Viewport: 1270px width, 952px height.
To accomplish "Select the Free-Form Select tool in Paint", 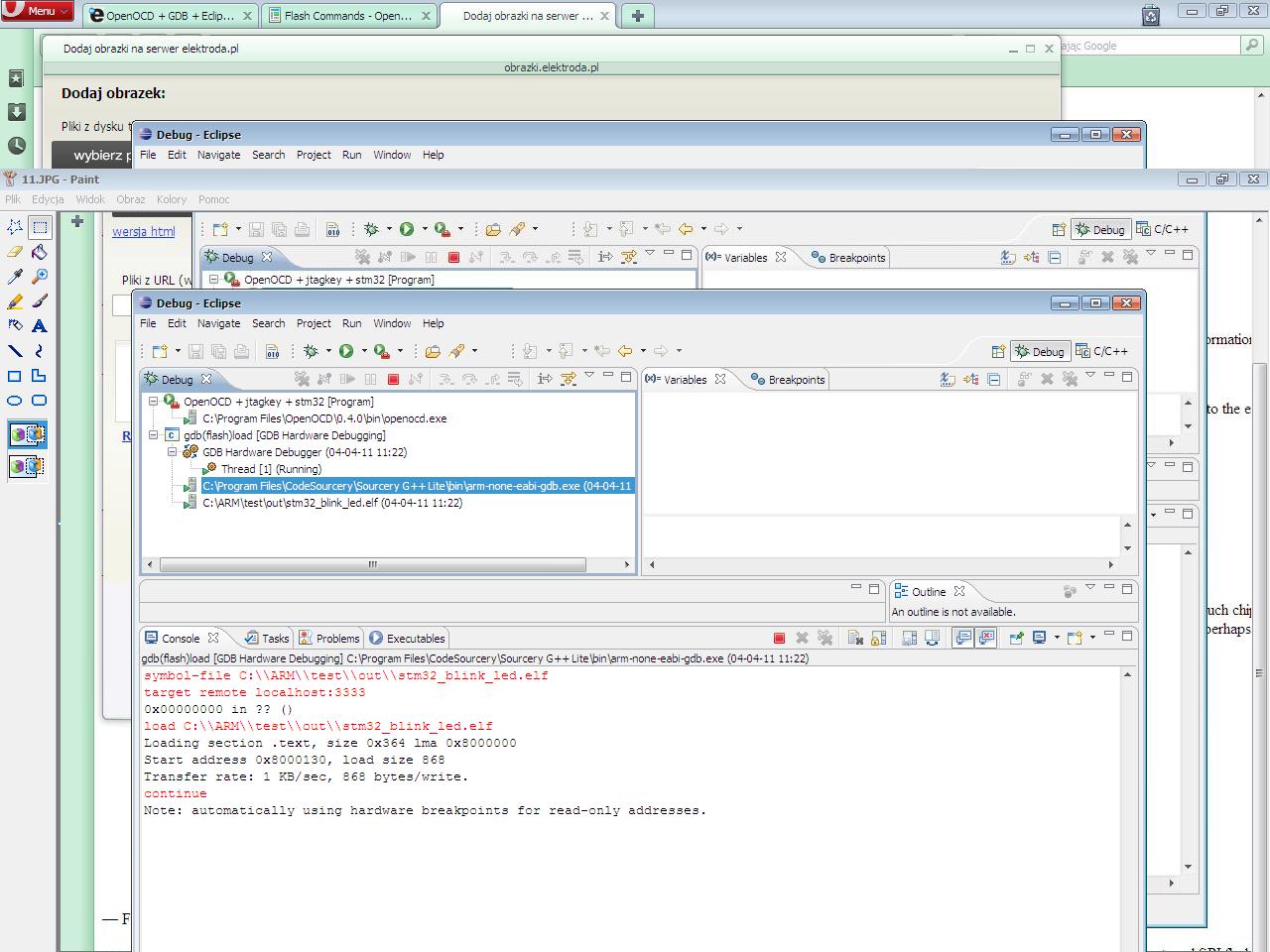I will point(15,227).
